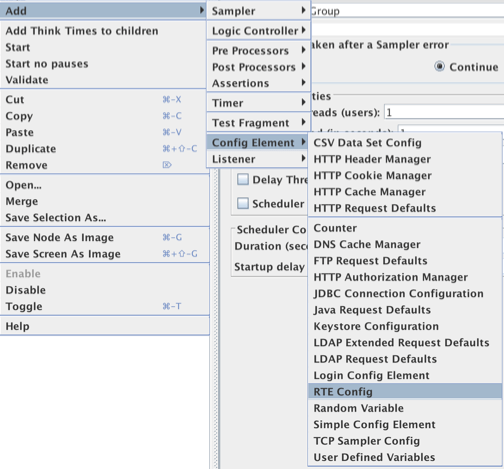Add Counter config element
The width and height of the screenshot is (504, 469).
click(x=405, y=228)
